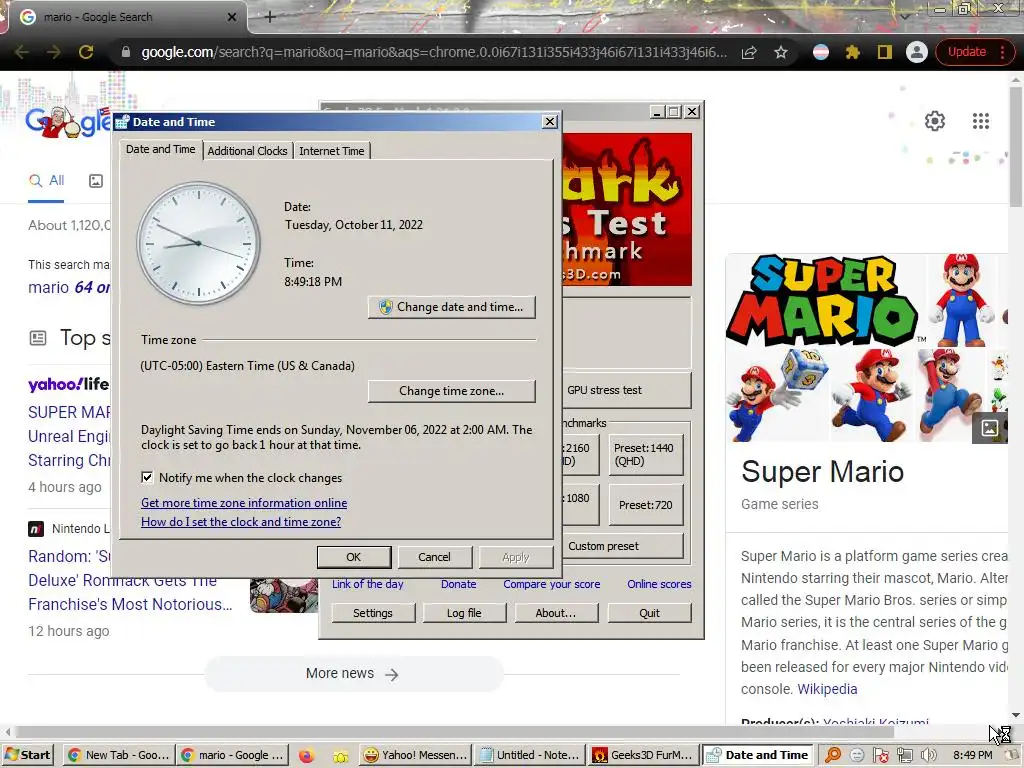Viewport: 1024px width, 768px height.
Task: Open FurMark Settings
Action: [x=373, y=613]
